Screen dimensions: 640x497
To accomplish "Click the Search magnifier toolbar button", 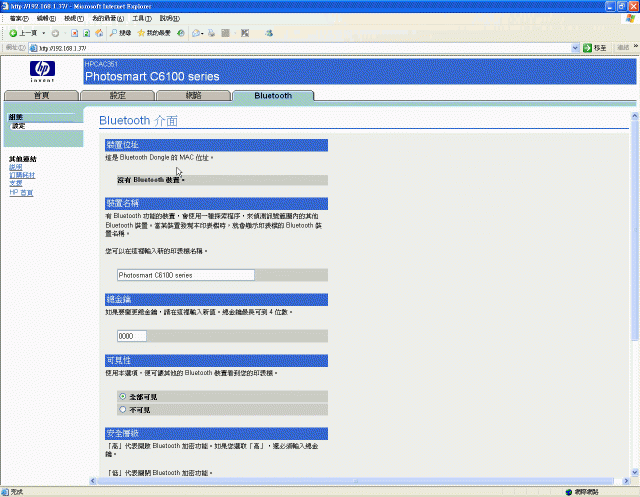I will (120, 33).
